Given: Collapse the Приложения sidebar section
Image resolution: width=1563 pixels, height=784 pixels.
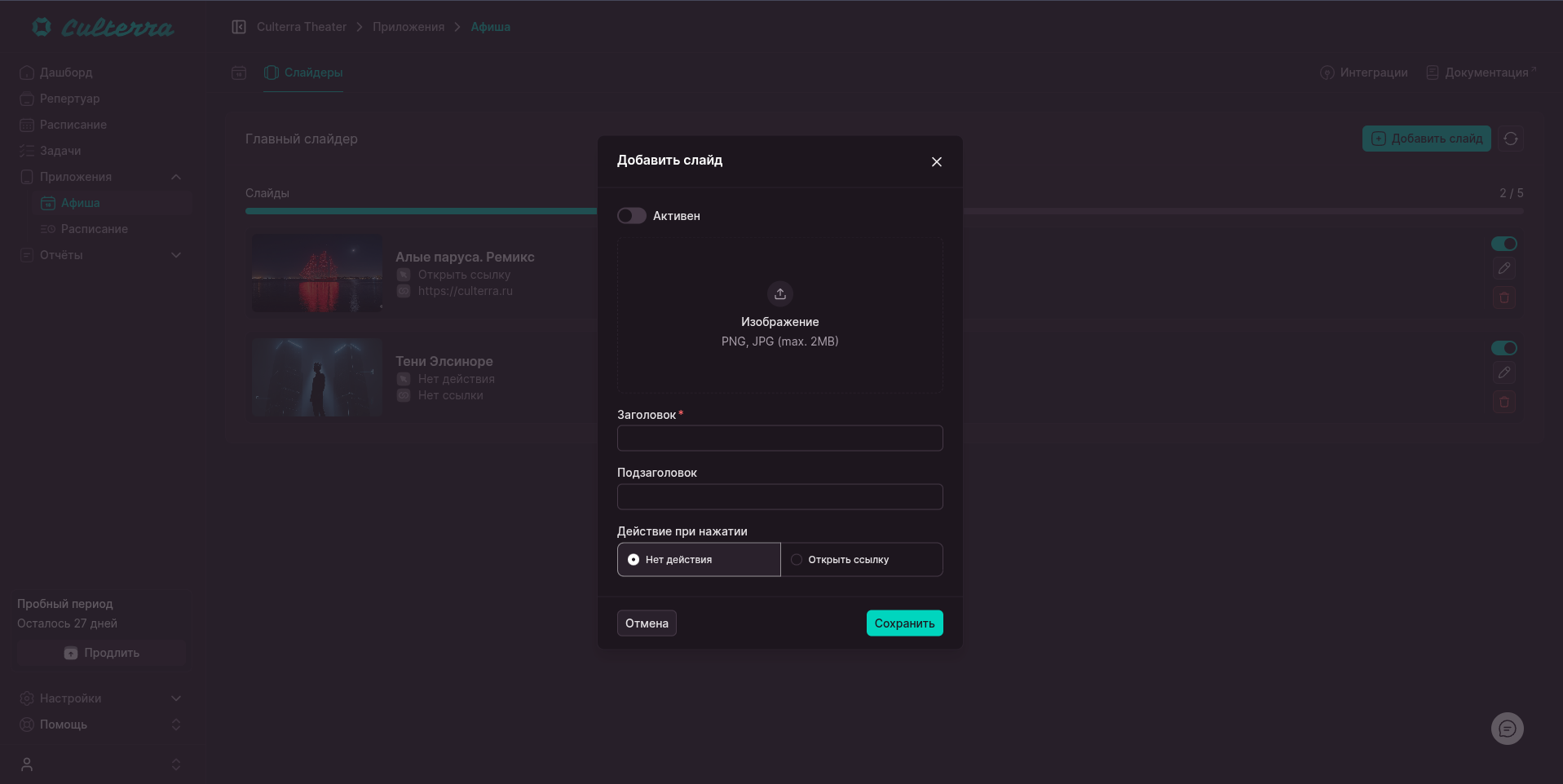Looking at the screenshot, I should point(176,177).
